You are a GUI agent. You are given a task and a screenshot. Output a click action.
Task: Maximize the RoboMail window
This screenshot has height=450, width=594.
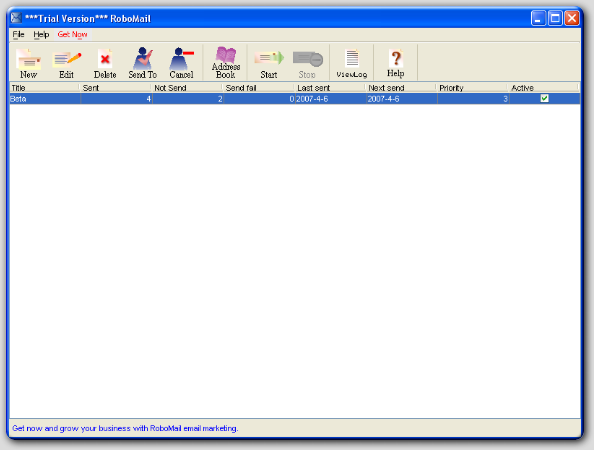pyautogui.click(x=555, y=18)
